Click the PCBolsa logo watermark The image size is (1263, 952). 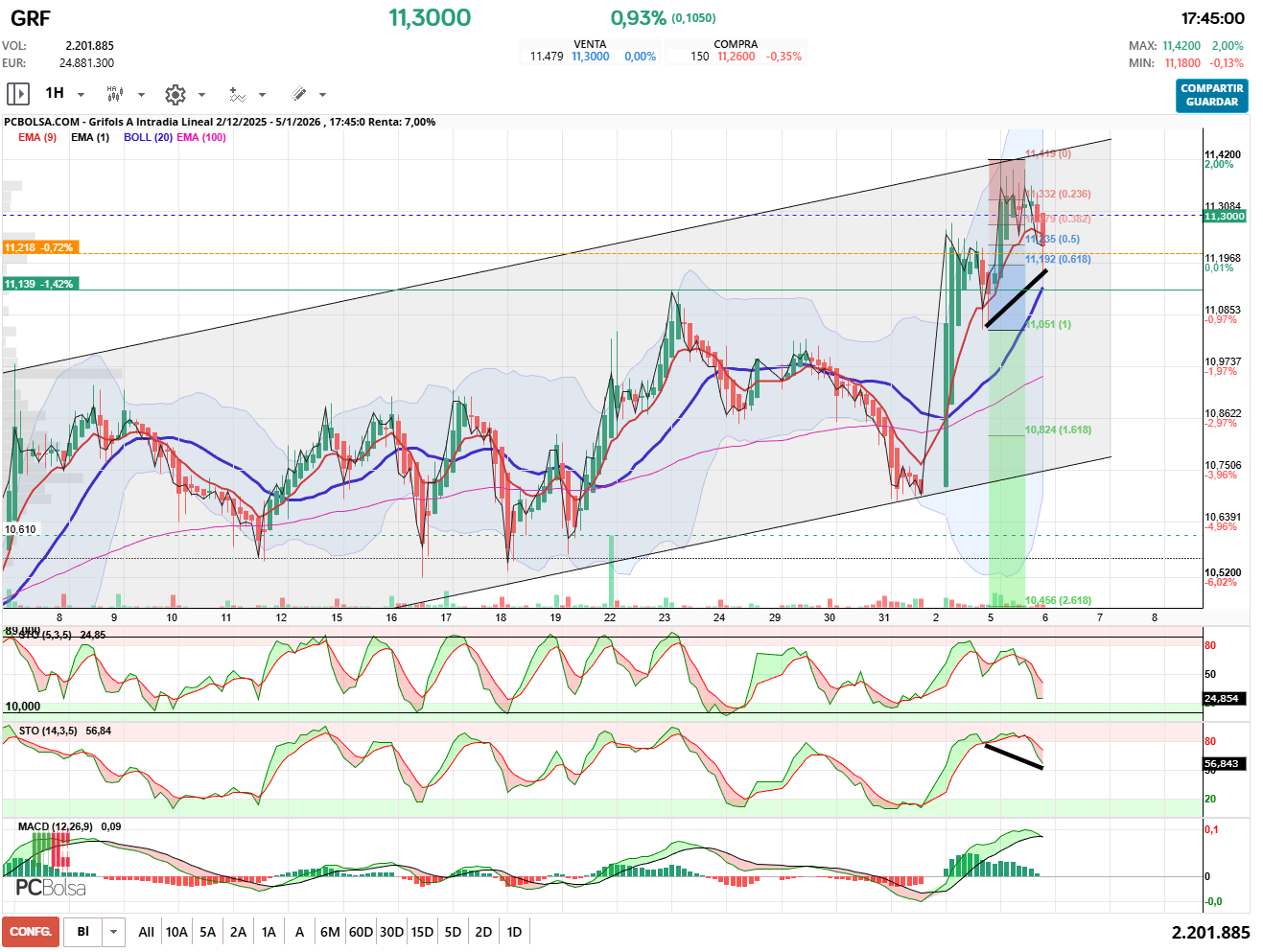pyautogui.click(x=51, y=888)
